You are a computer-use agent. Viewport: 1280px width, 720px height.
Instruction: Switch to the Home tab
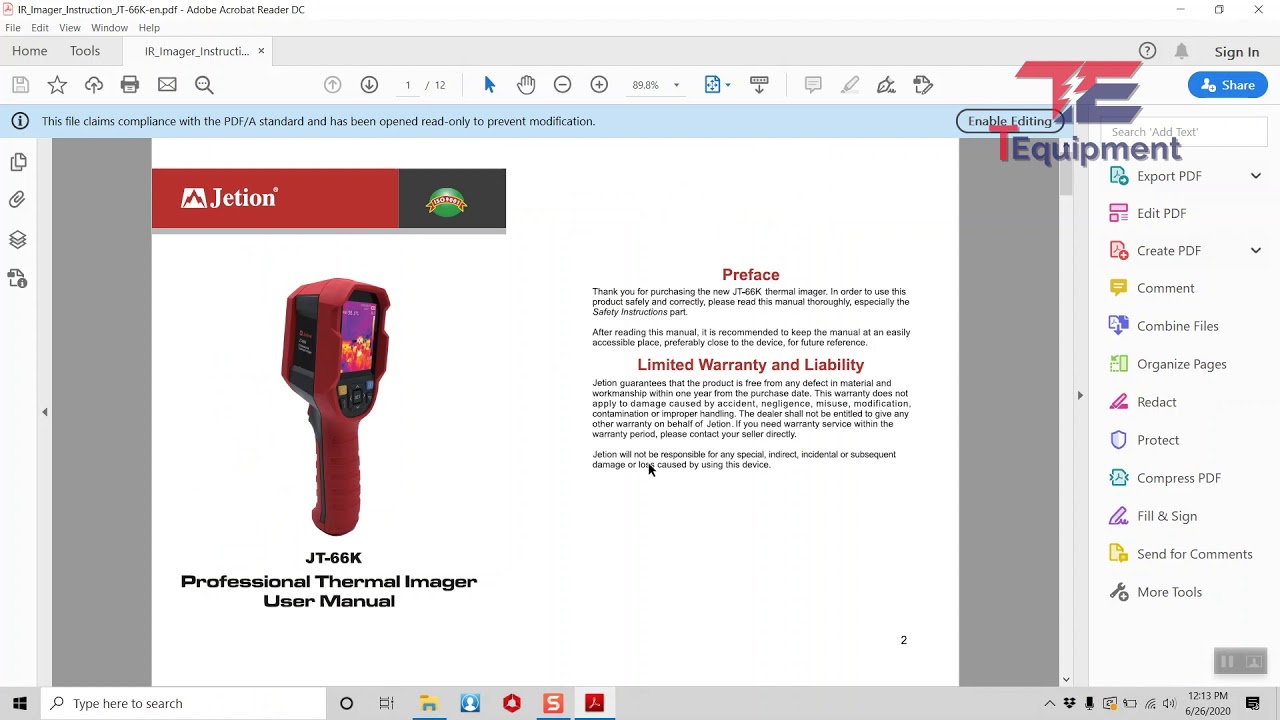click(30, 51)
